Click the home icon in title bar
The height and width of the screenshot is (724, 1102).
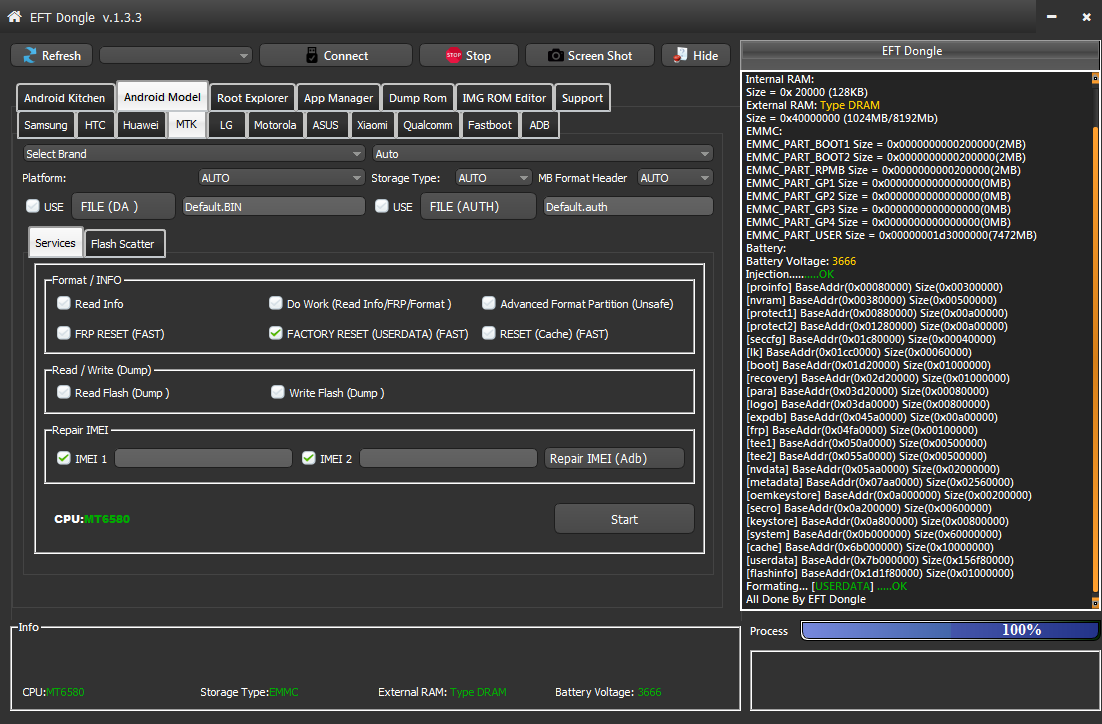pos(14,16)
